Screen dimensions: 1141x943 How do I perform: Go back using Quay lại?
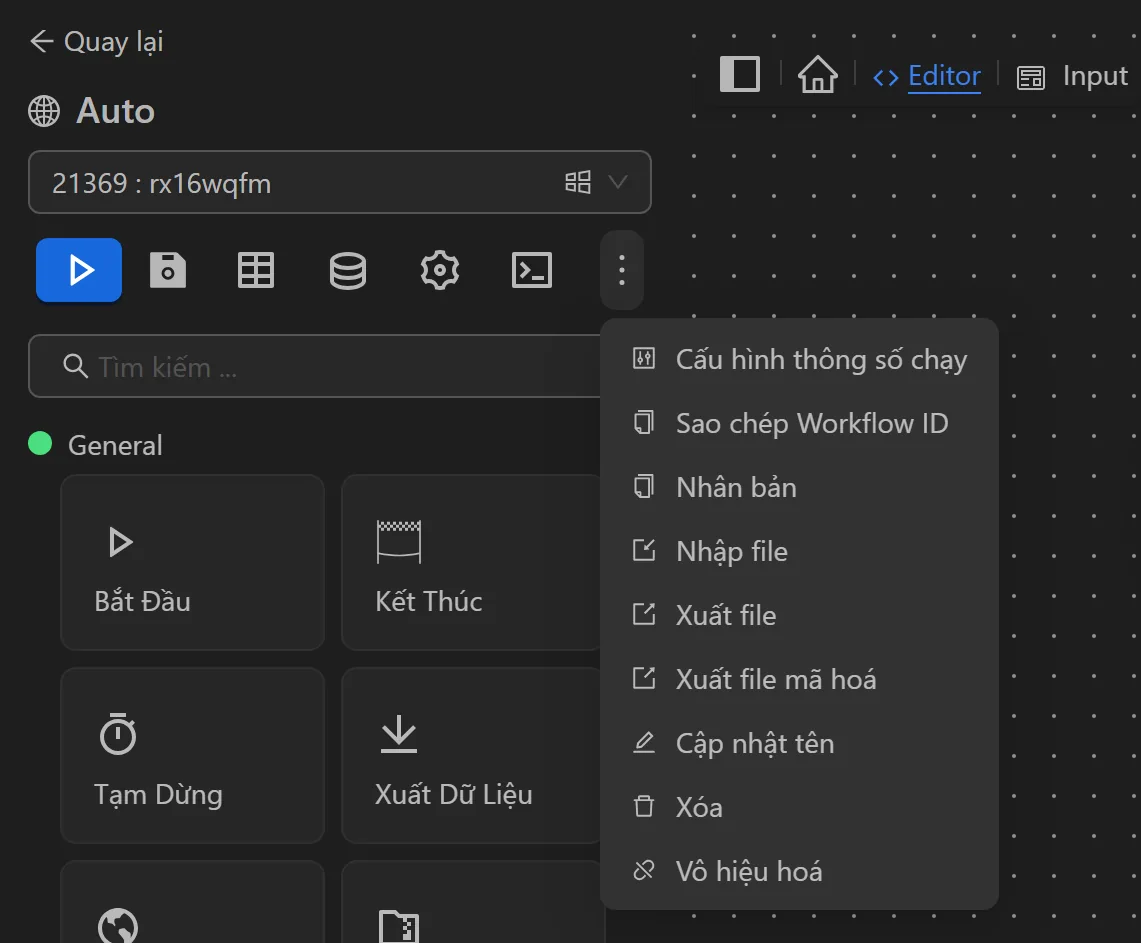96,41
